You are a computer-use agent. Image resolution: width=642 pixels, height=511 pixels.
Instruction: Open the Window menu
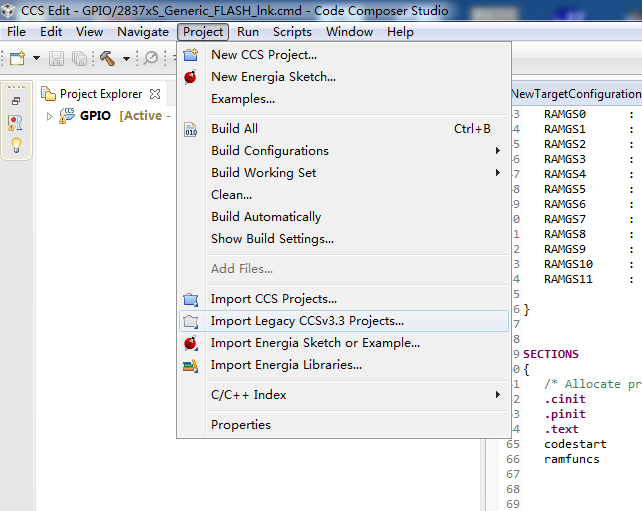tap(349, 32)
